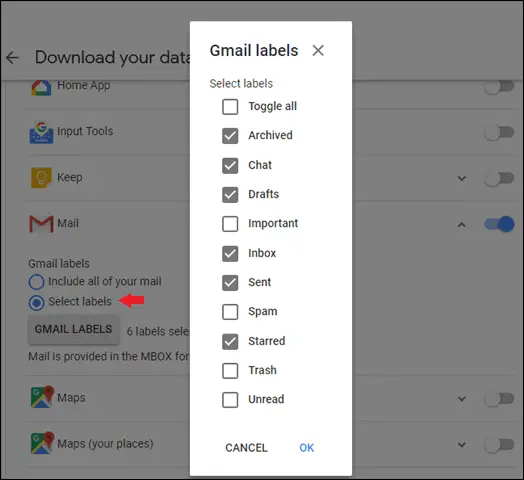Click the Keep row label

click(x=70, y=177)
